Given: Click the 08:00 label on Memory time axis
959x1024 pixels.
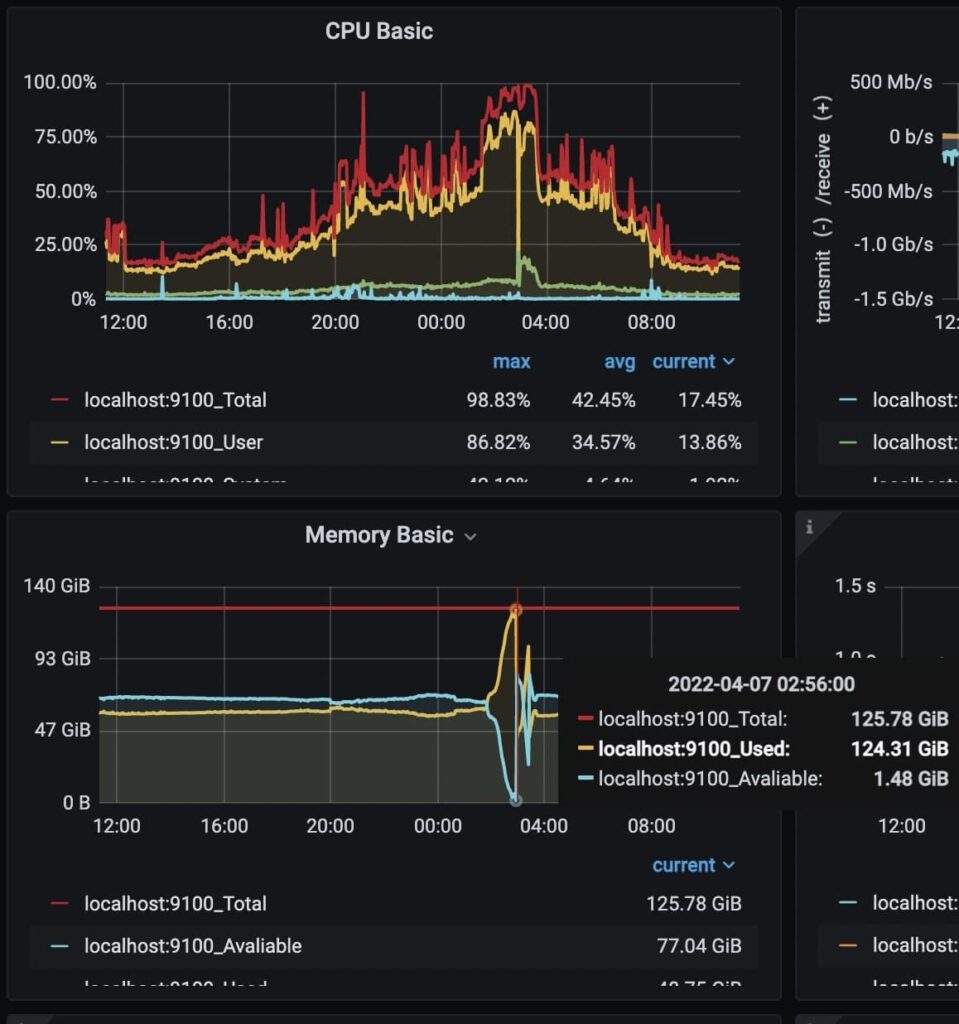Looking at the screenshot, I should 651,825.
